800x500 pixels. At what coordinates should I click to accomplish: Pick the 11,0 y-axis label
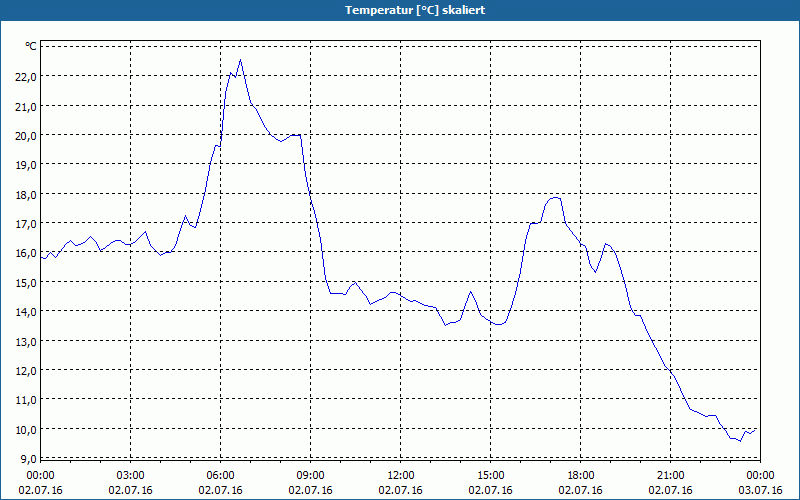(27, 399)
